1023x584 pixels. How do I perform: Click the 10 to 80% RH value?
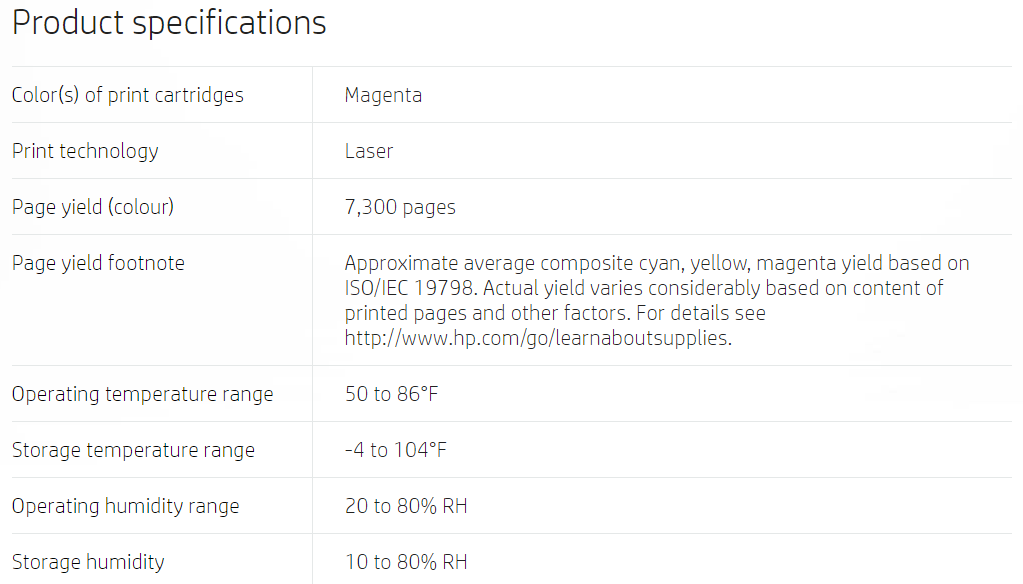[406, 562]
